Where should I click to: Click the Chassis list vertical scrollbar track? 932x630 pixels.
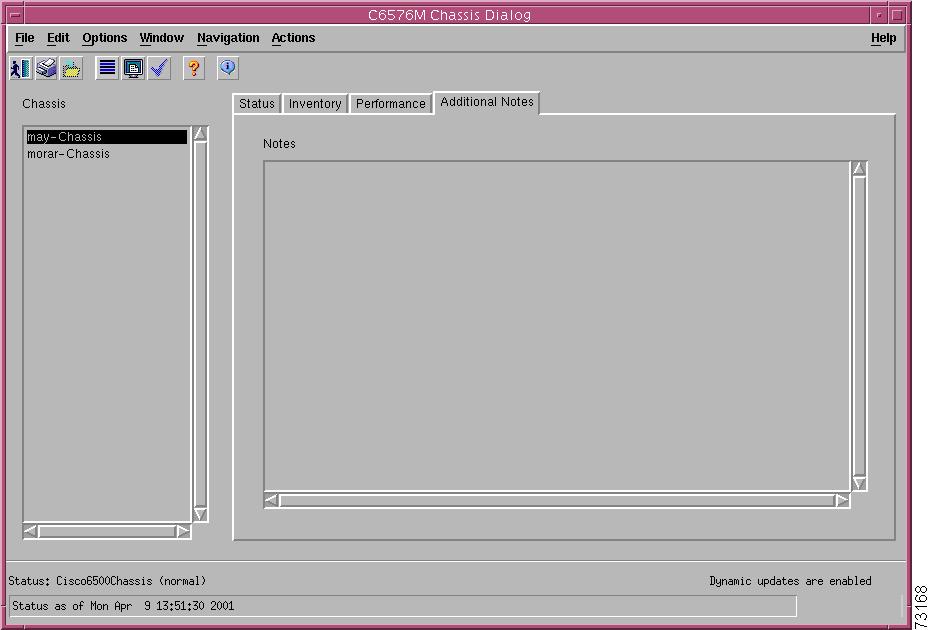[x=200, y=324]
